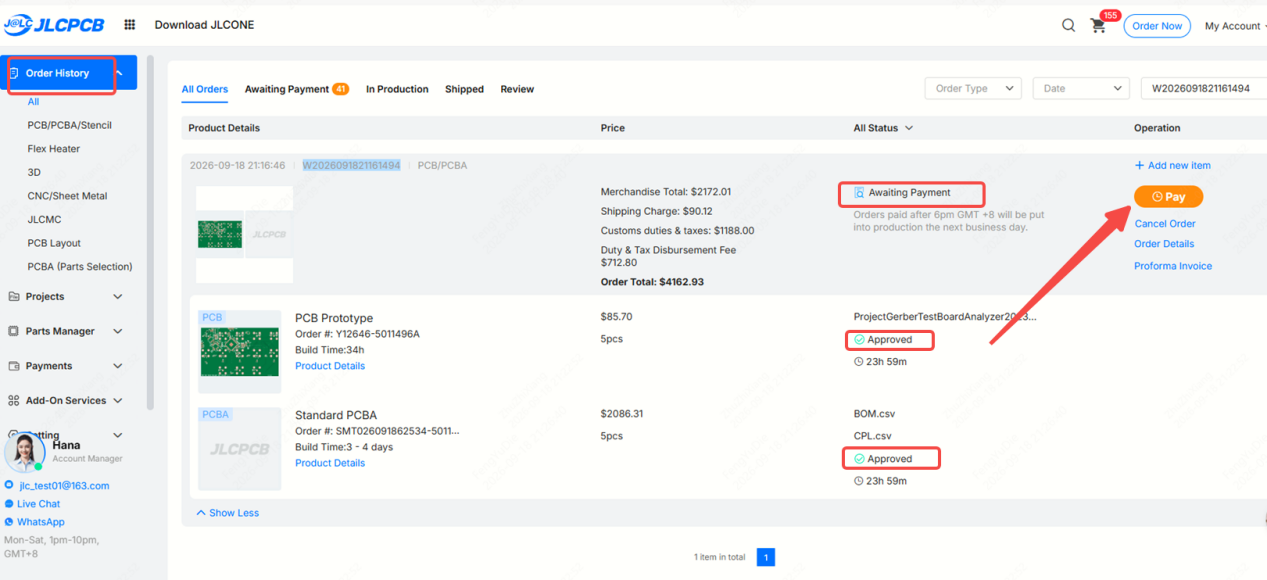Screen dimensions: 1267x580
Task: Select 3D in the sidebar
Action: 34,172
